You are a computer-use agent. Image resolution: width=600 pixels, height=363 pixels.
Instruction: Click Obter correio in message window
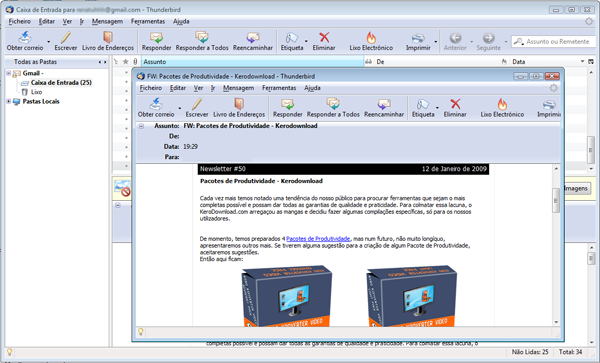pyautogui.click(x=156, y=108)
